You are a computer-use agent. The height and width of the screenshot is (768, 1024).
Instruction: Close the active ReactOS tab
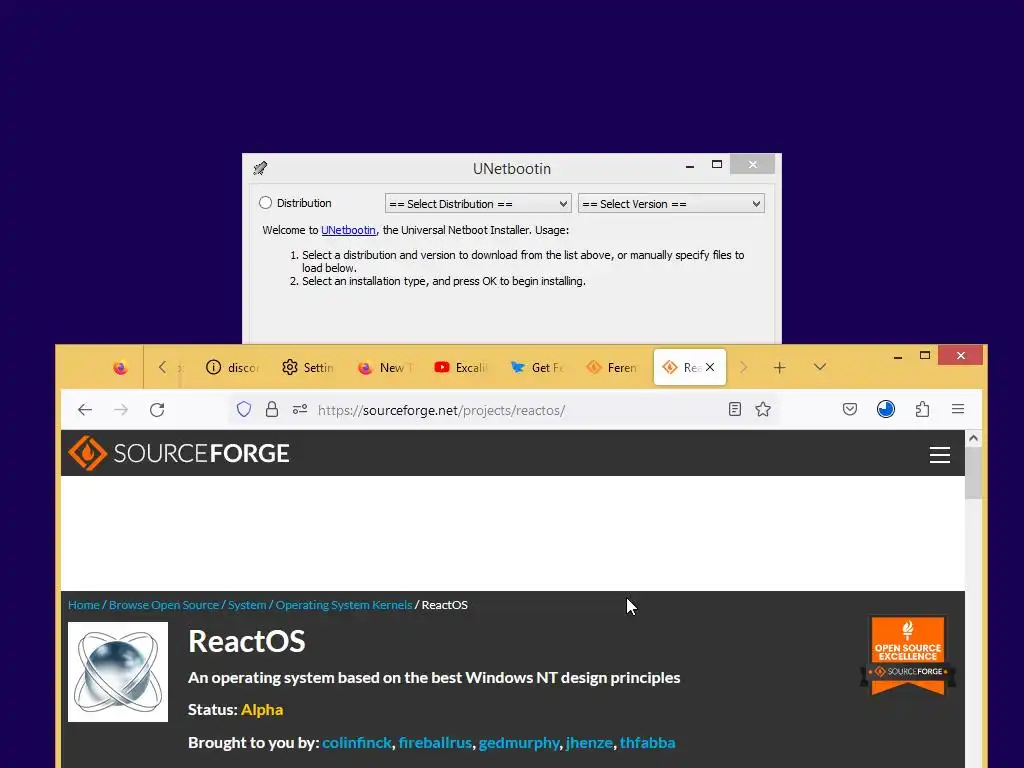click(710, 367)
